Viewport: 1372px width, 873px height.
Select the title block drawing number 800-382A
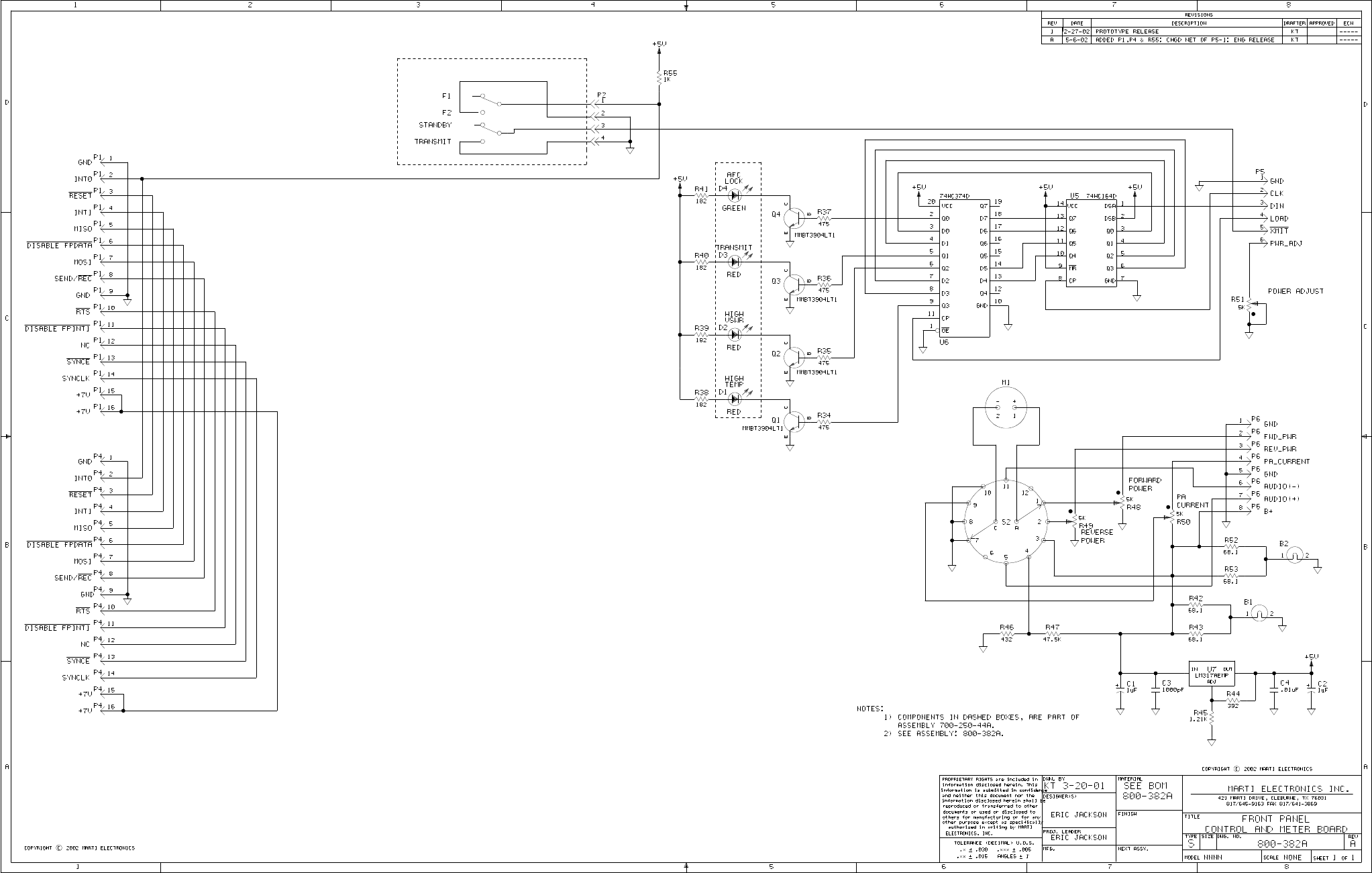point(1281,844)
